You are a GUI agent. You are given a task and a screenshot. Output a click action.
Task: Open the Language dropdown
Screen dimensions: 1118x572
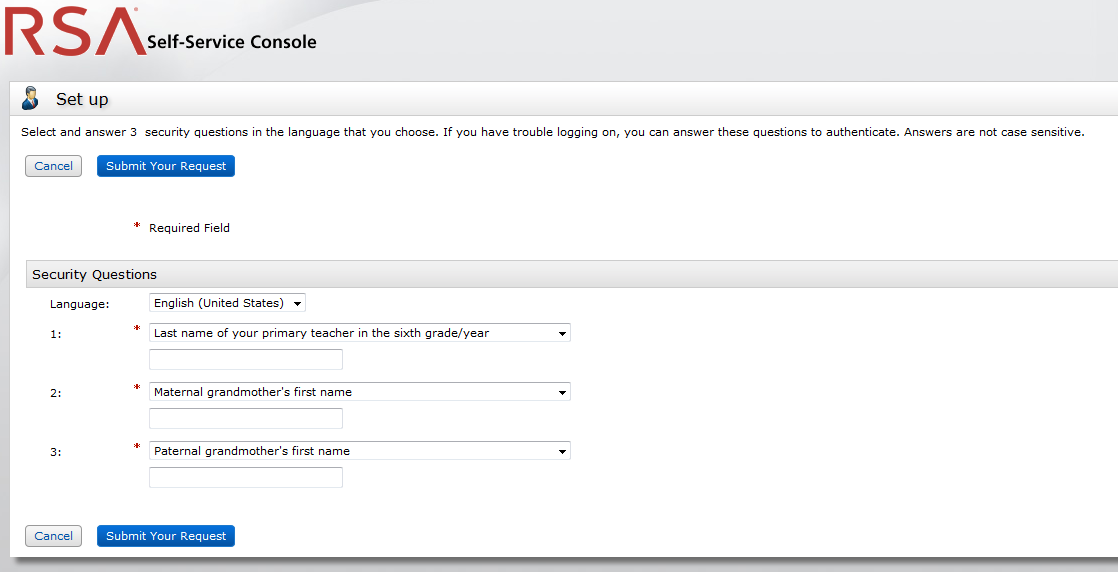(227, 303)
